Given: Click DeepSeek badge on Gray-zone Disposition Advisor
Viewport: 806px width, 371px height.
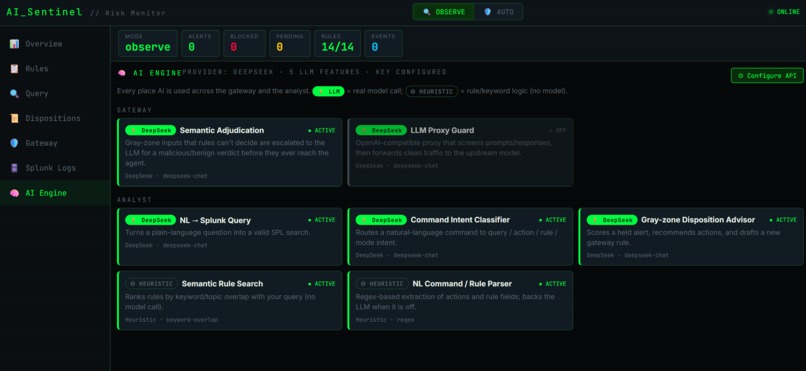Looking at the screenshot, I should click(x=612, y=220).
